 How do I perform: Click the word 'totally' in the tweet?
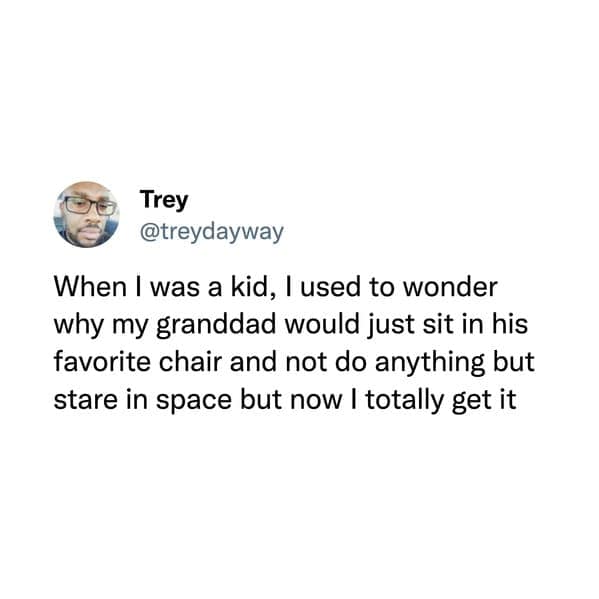click(x=405, y=401)
